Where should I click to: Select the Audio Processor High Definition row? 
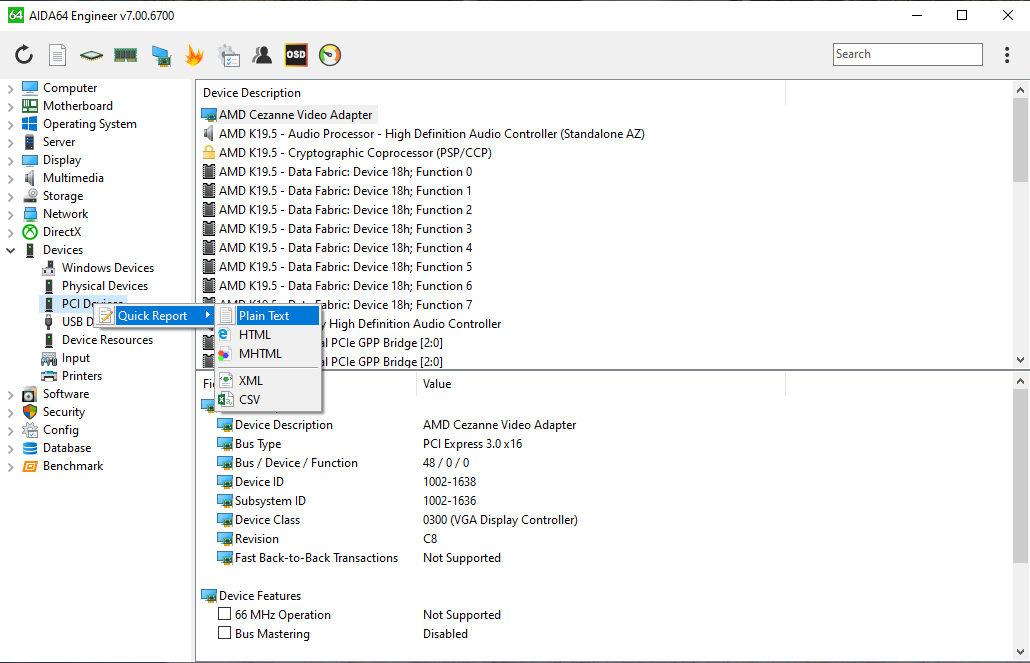point(424,133)
